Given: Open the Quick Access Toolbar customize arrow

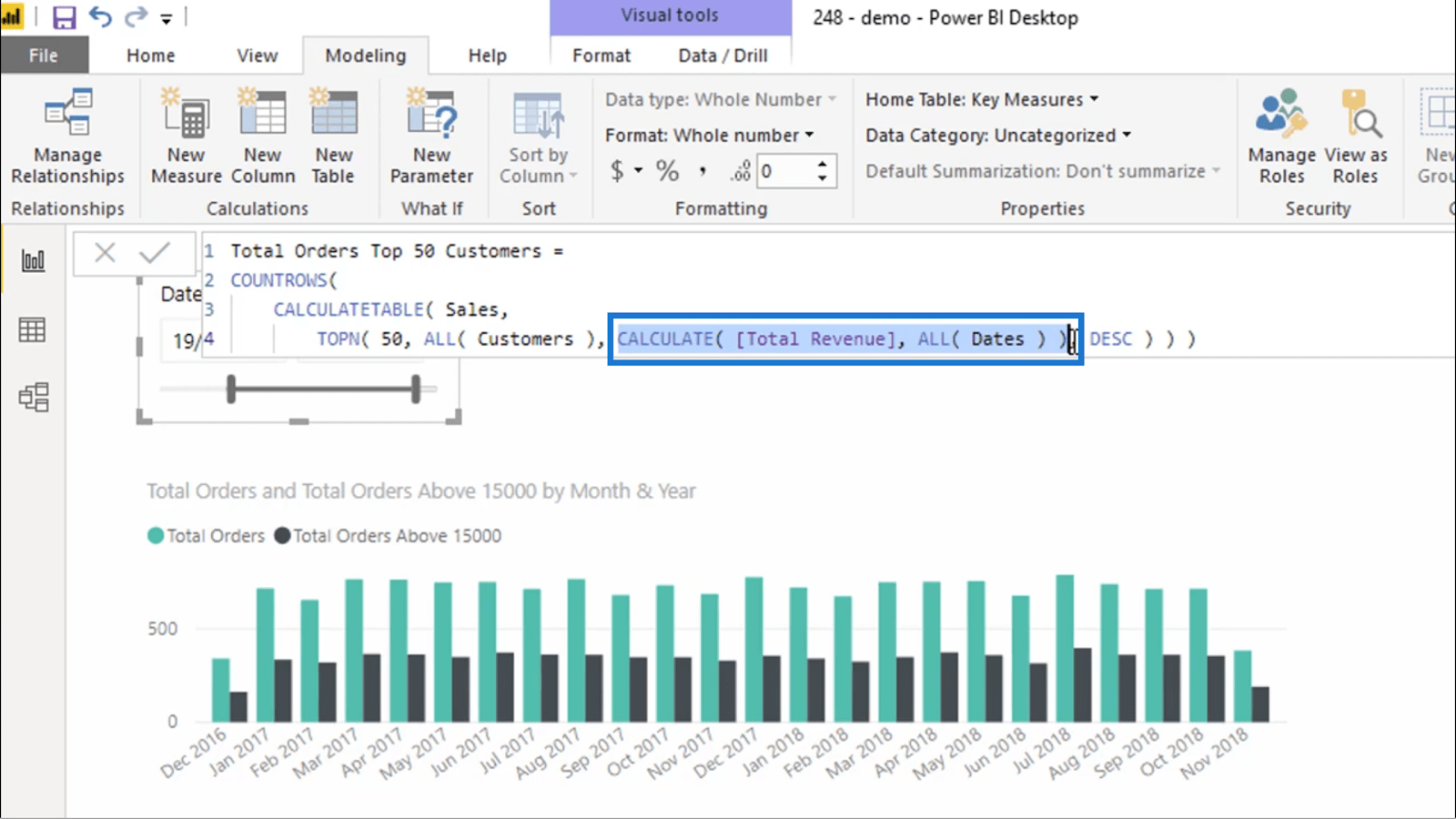Looking at the screenshot, I should (166, 18).
